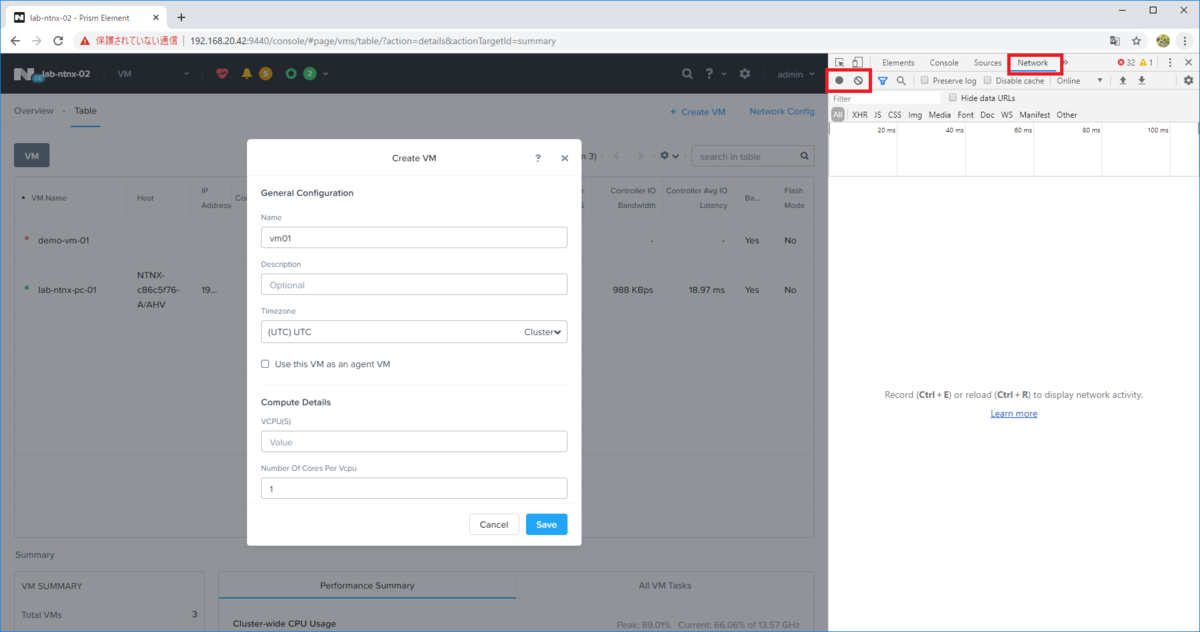Open the All VM Tasks tab
This screenshot has height=632, width=1200.
pyautogui.click(x=665, y=585)
